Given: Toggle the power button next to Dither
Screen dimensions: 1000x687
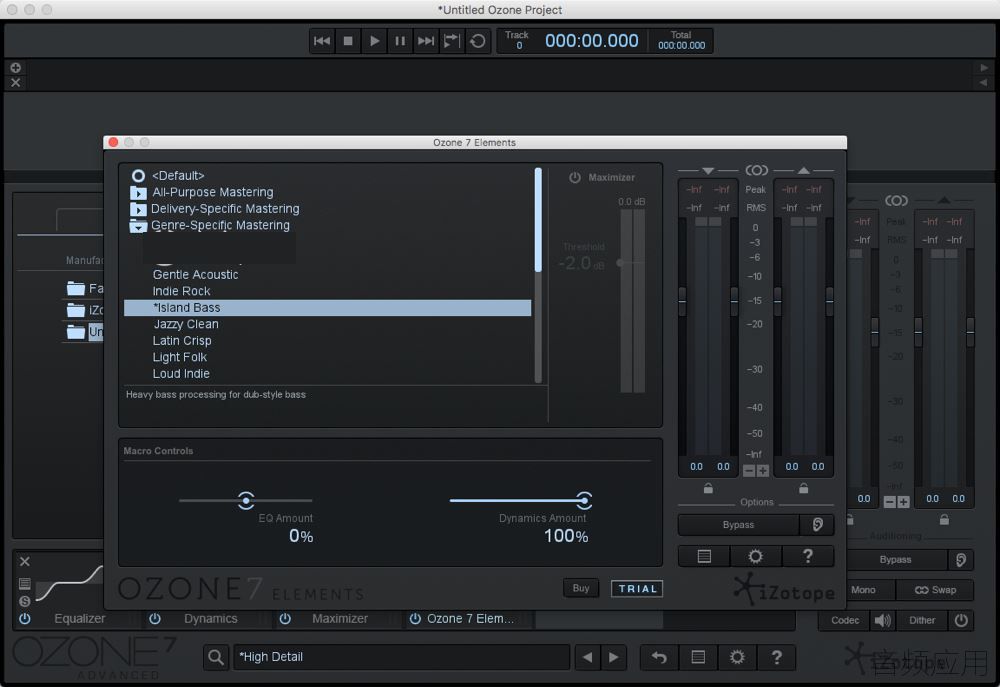Looking at the screenshot, I should click(x=961, y=620).
